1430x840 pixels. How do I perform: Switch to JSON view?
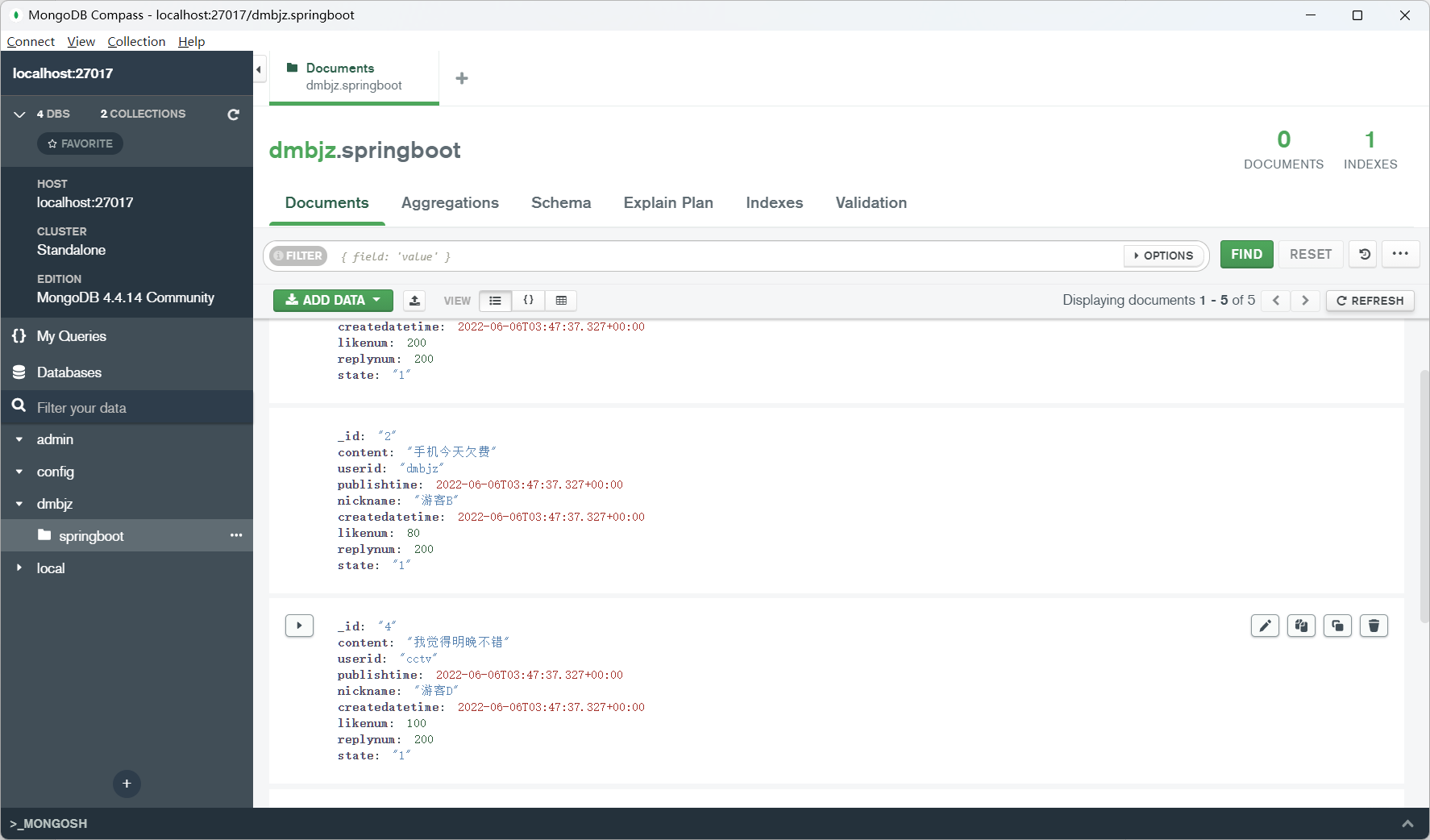coord(528,301)
